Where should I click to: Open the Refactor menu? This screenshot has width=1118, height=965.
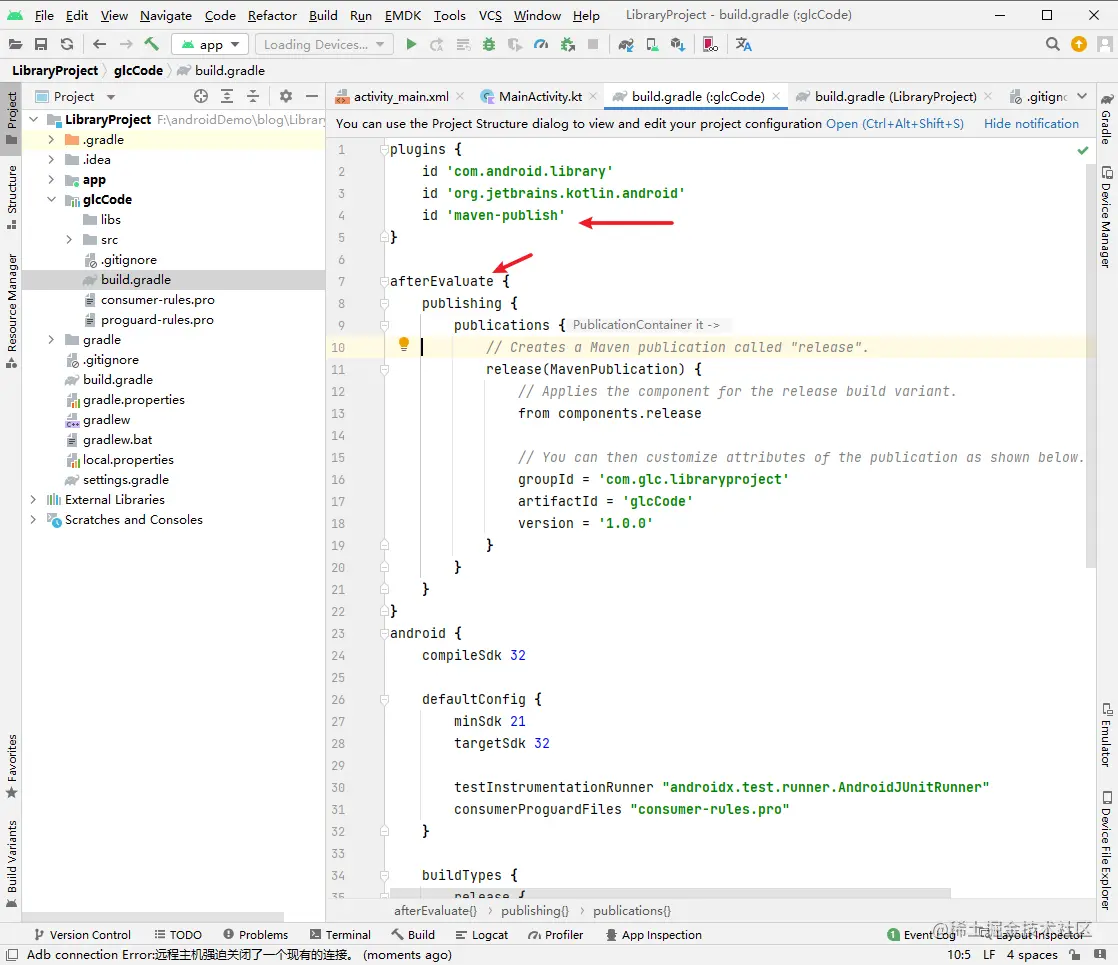pyautogui.click(x=272, y=15)
